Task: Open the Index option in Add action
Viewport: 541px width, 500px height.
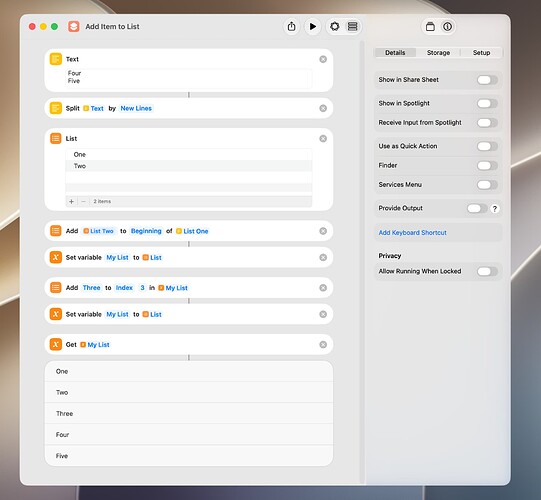Action: [124, 288]
